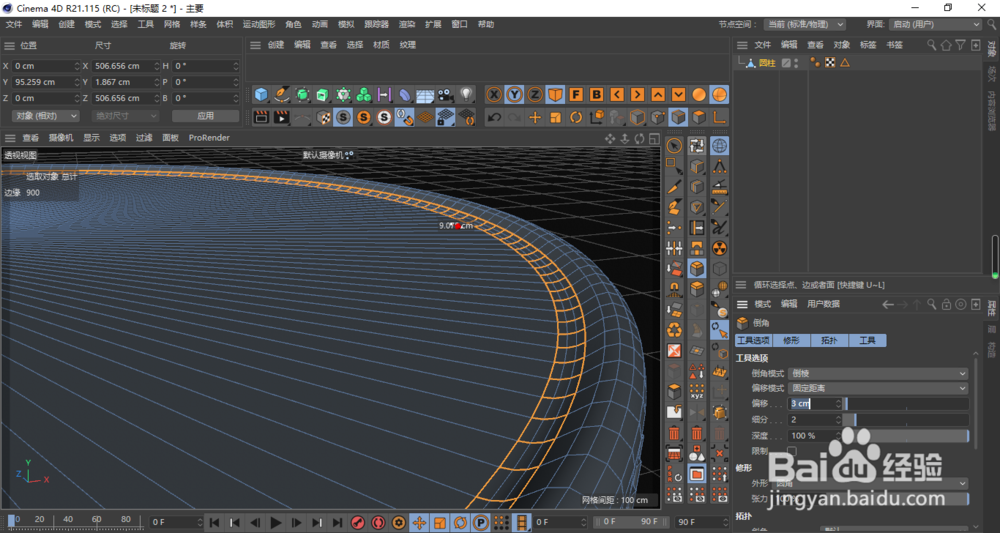
Task: Add a light with the bulb icon
Action: coord(466,95)
